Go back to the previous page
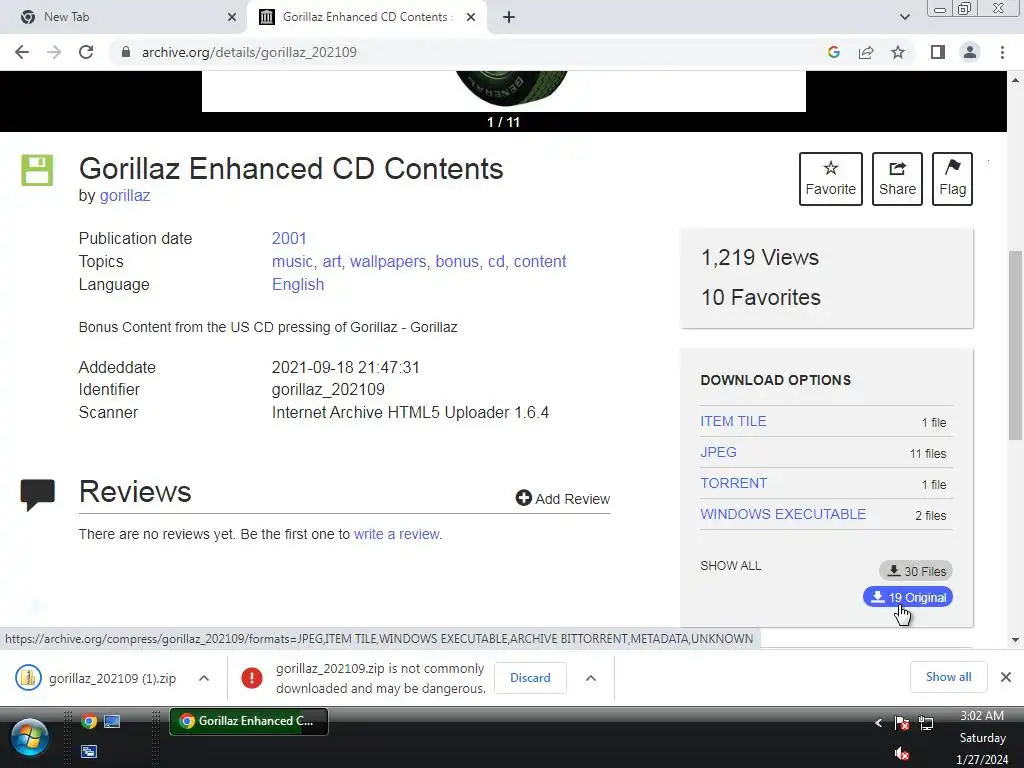 coord(22,52)
